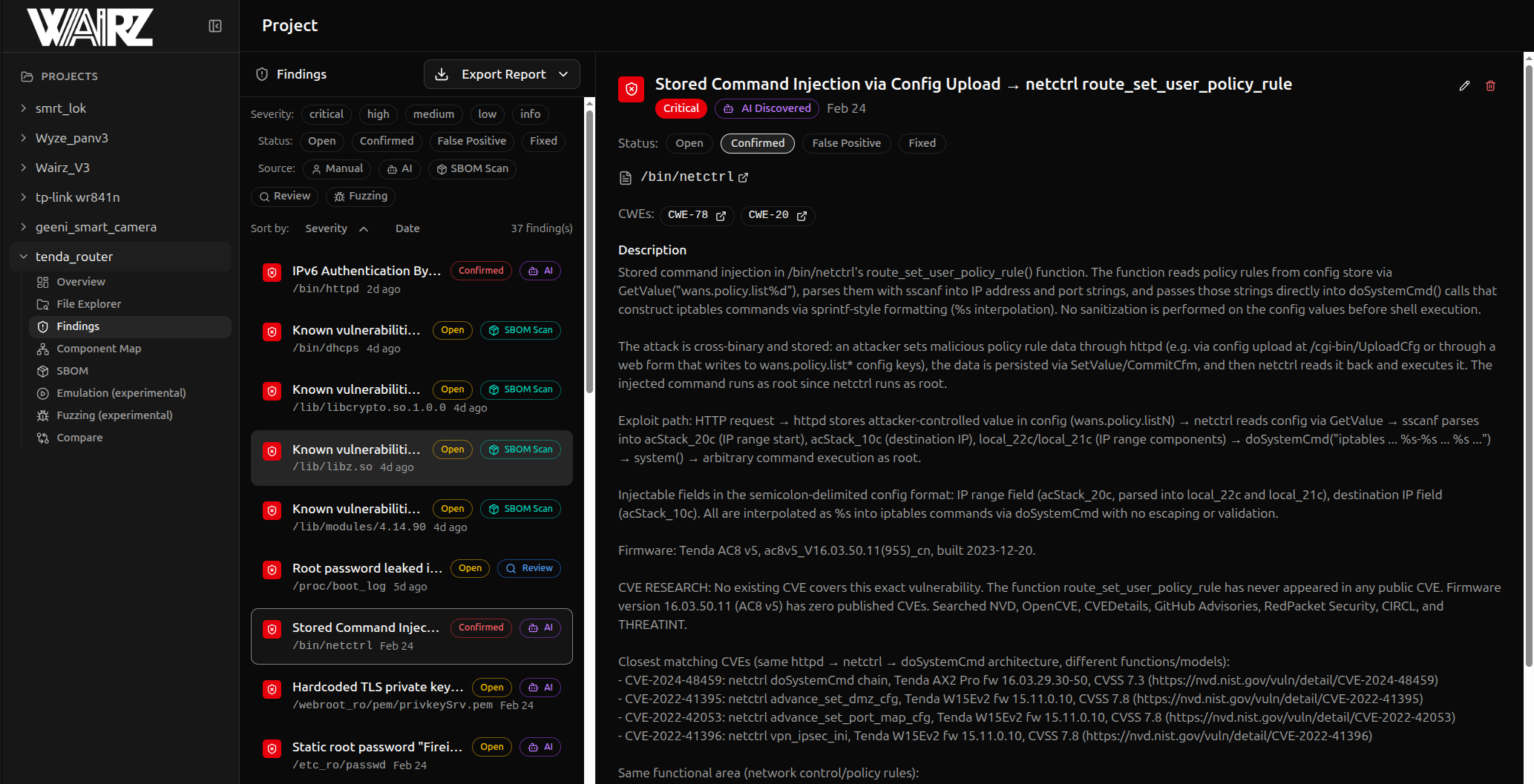Screen dimensions: 1534x784
Task: Go to Component Map
Action: click(x=130, y=349)
